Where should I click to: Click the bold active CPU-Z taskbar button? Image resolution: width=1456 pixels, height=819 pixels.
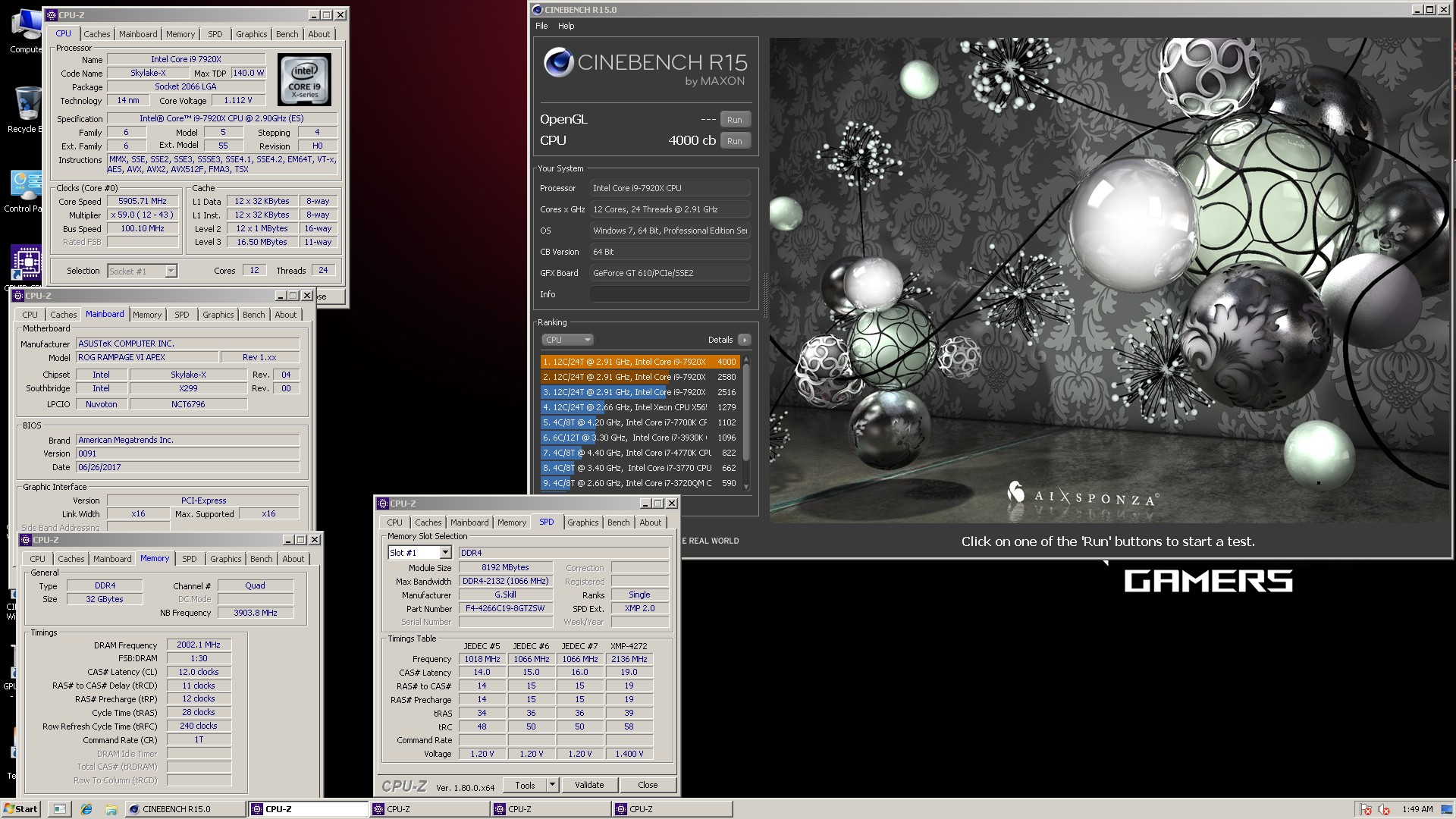(308, 809)
